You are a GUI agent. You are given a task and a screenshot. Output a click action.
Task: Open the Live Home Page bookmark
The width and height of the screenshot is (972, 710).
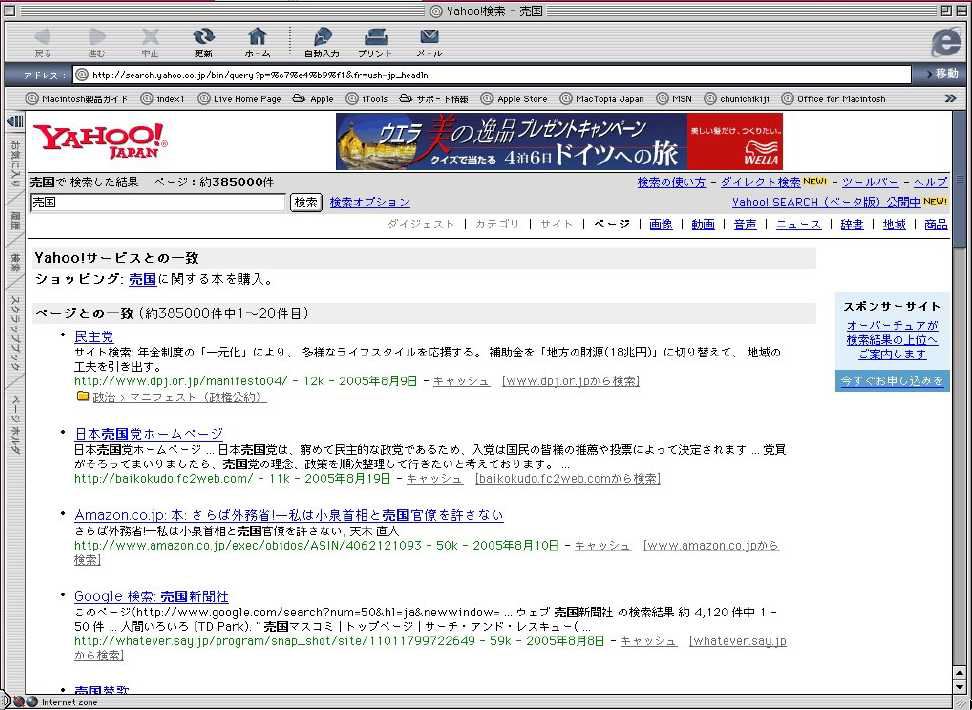240,99
